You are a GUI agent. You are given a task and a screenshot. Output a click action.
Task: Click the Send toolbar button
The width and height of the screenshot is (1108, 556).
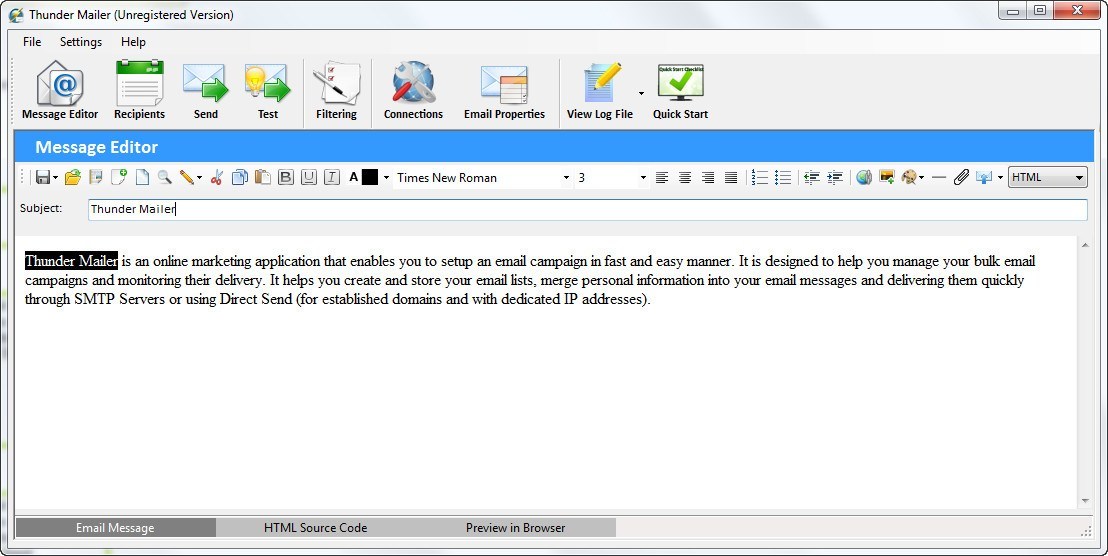pyautogui.click(x=206, y=91)
